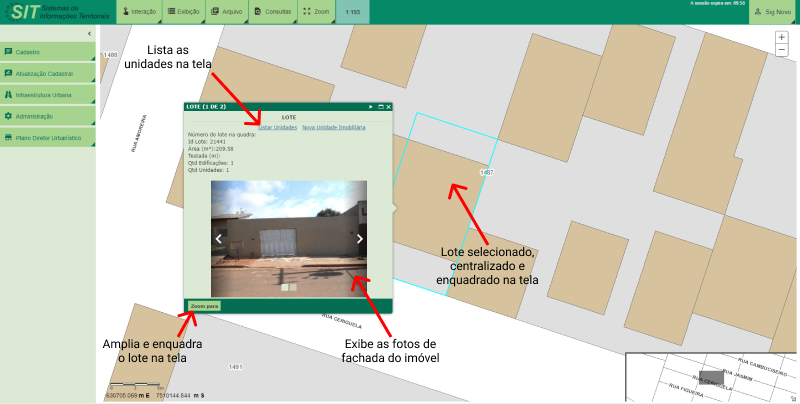The width and height of the screenshot is (800, 404).
Task: Open the Consultas dropdown menu
Action: (x=272, y=11)
